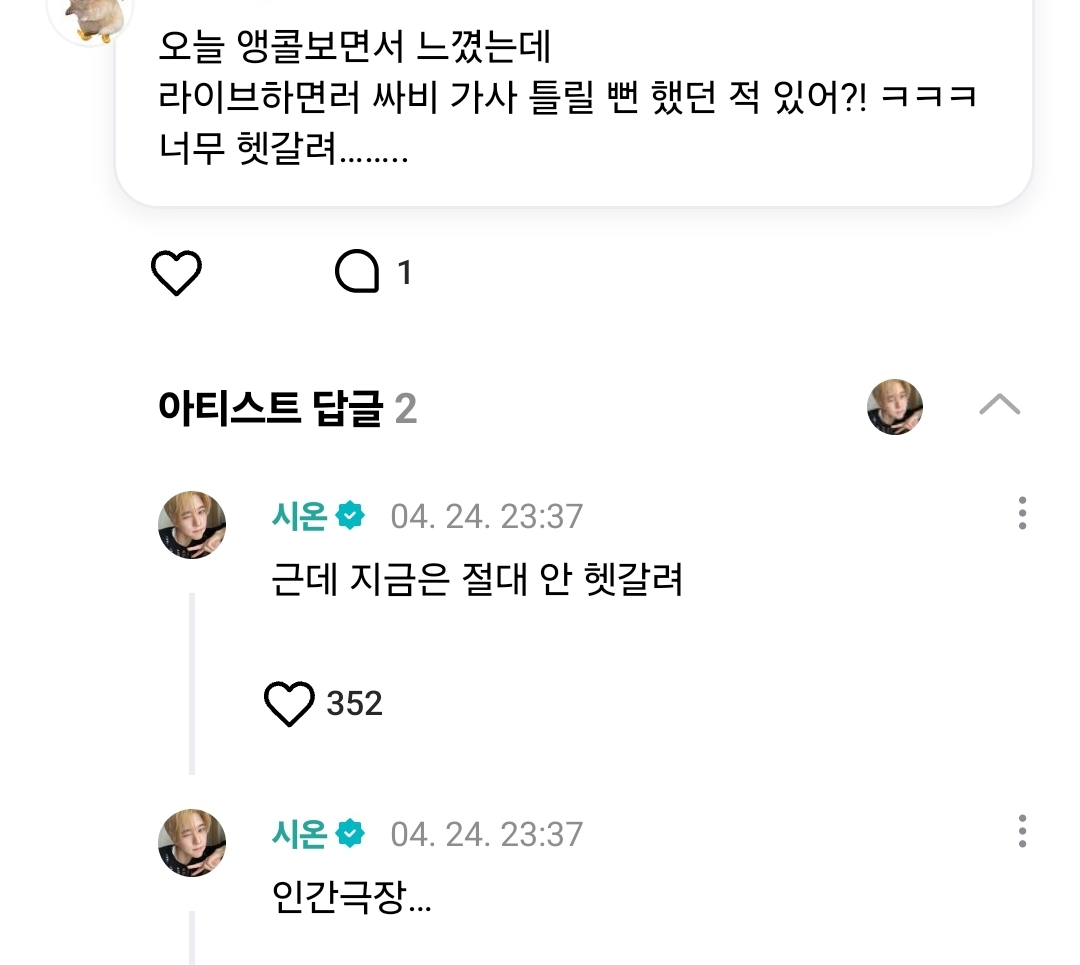This screenshot has height=965, width=1080.
Task: Tap the 352 like count
Action: pyautogui.click(x=354, y=704)
